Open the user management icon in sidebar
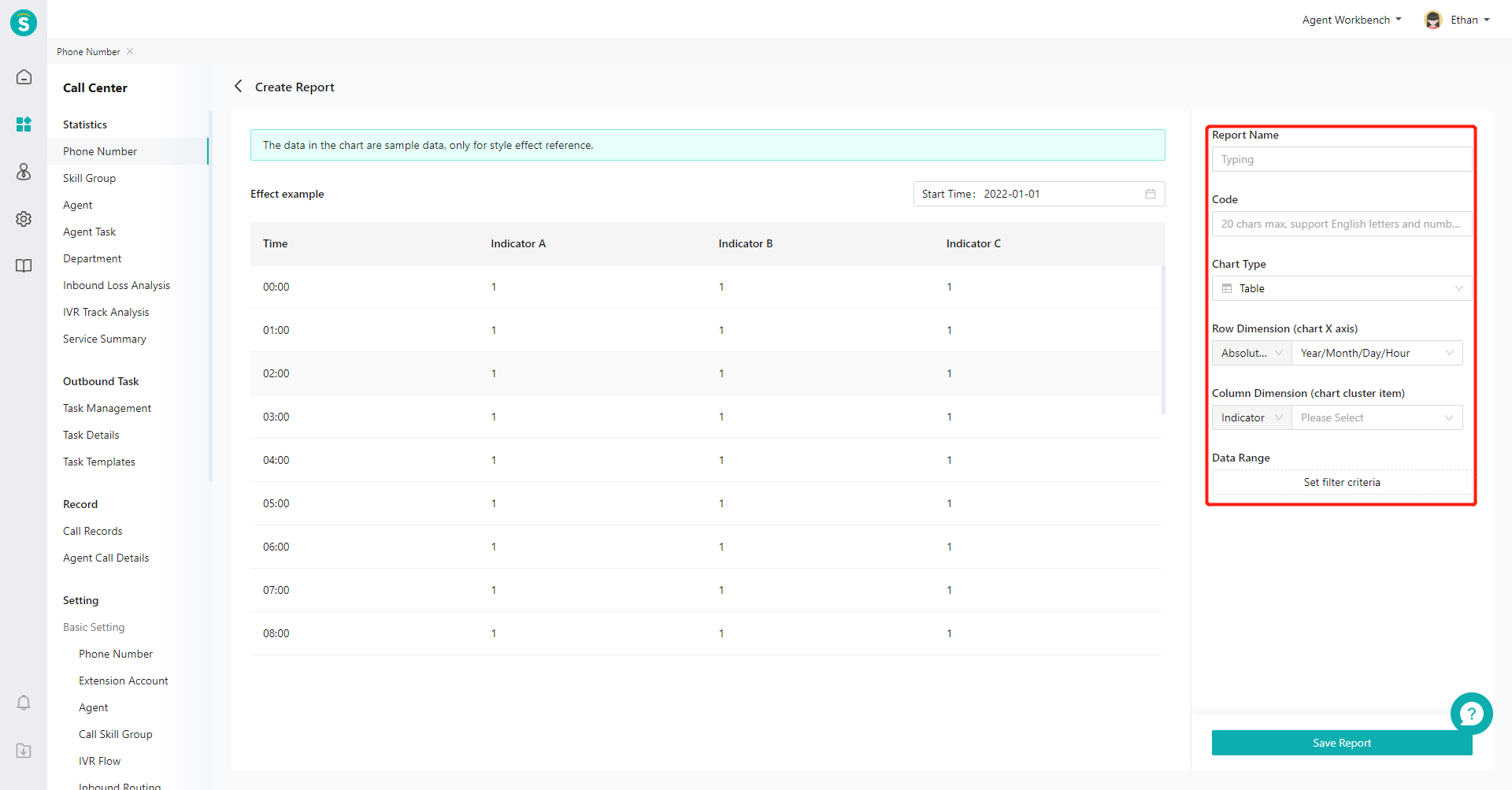Viewport: 1512px width, 790px height. tap(24, 172)
